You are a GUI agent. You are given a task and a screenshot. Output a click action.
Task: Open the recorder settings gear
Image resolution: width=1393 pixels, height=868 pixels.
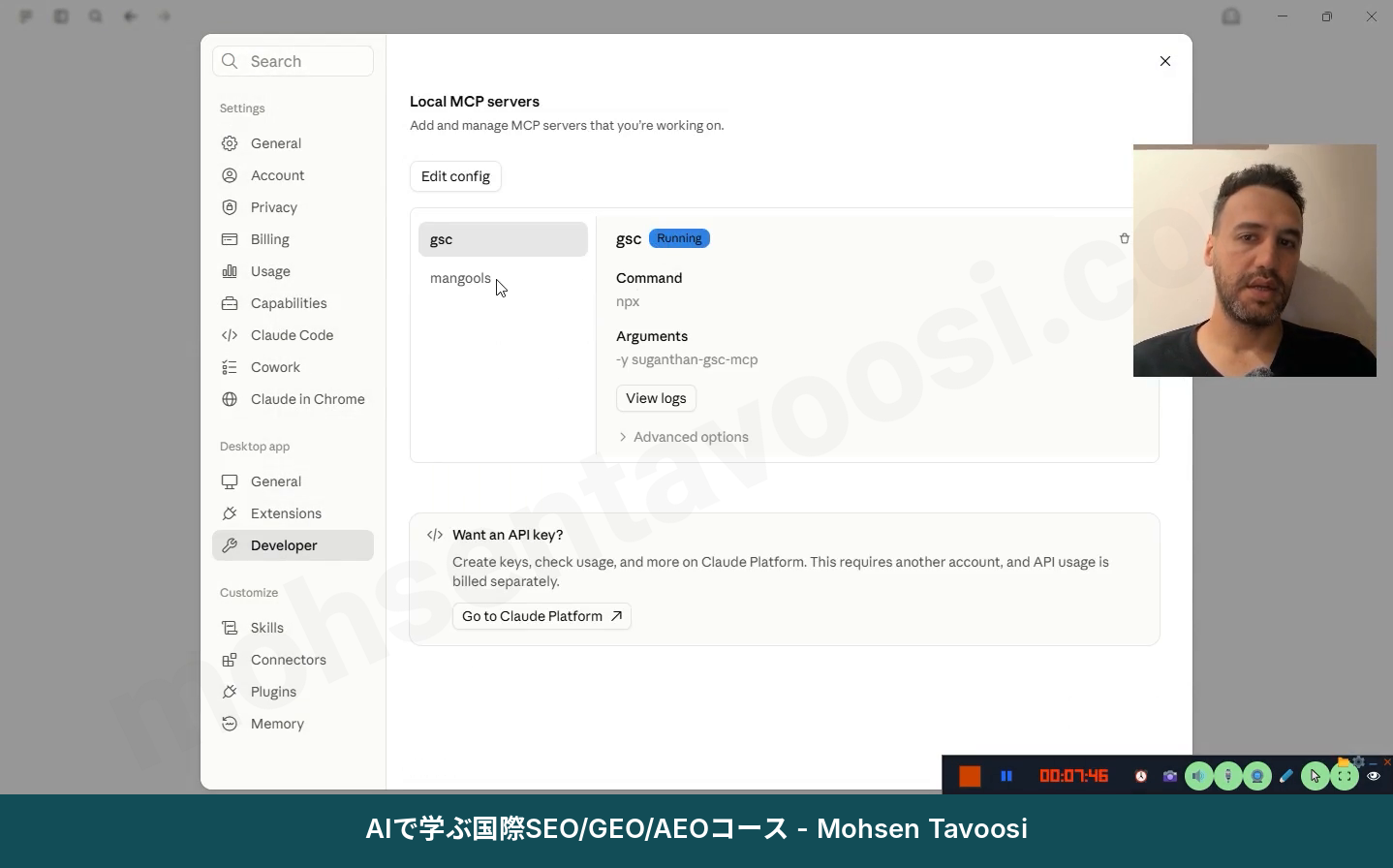coord(1358,761)
